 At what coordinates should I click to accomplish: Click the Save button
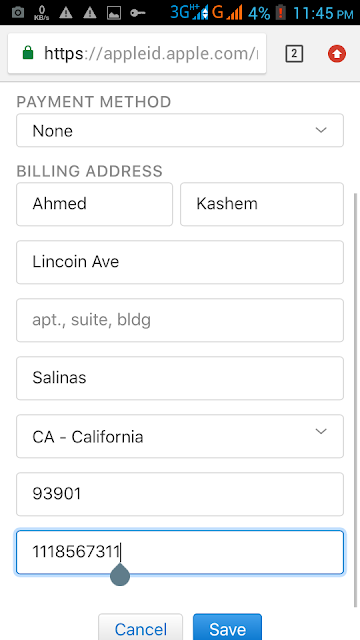(x=227, y=628)
